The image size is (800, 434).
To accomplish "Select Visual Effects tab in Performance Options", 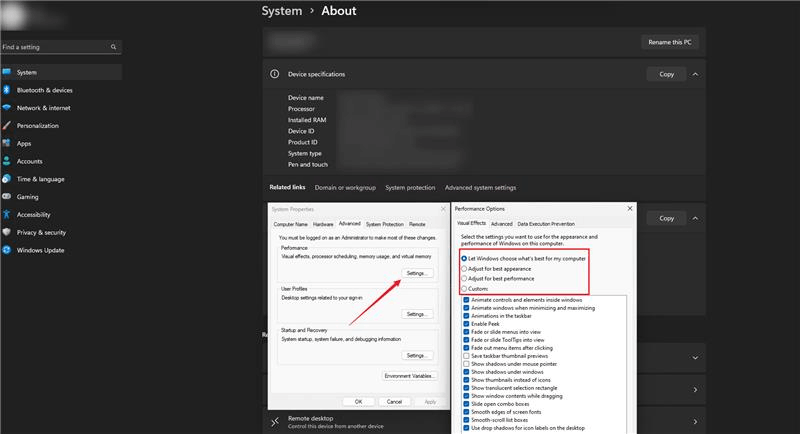I will 471,223.
